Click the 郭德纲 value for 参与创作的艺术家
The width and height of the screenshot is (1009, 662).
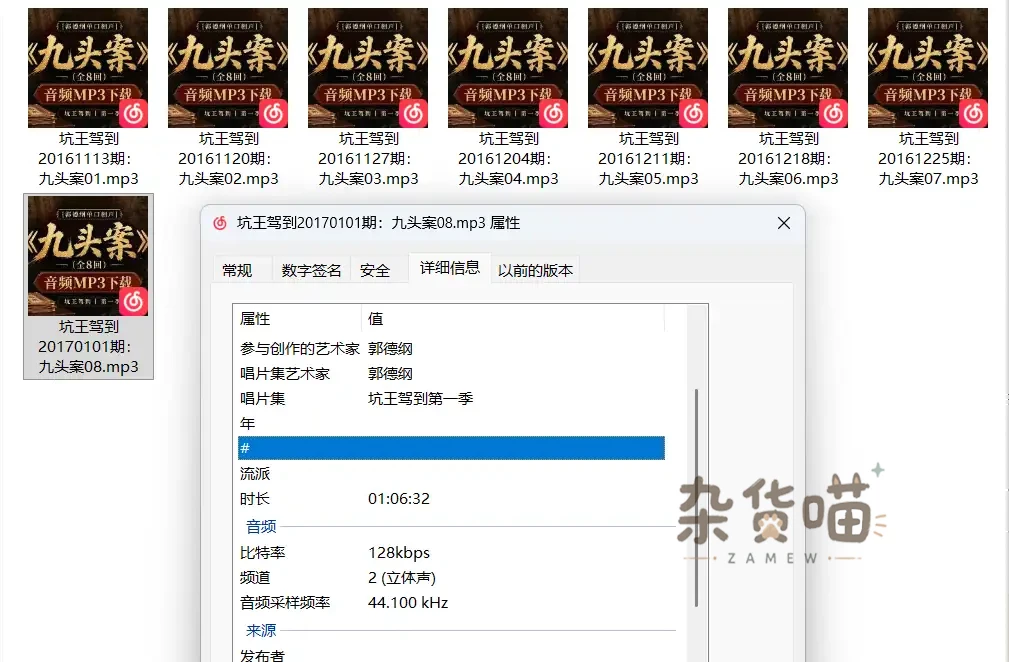pos(390,349)
